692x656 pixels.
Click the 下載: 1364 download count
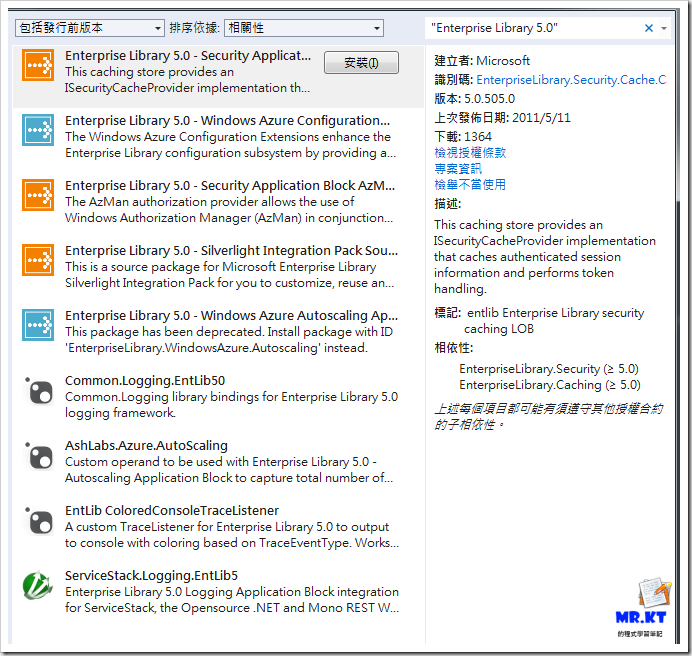(463, 136)
